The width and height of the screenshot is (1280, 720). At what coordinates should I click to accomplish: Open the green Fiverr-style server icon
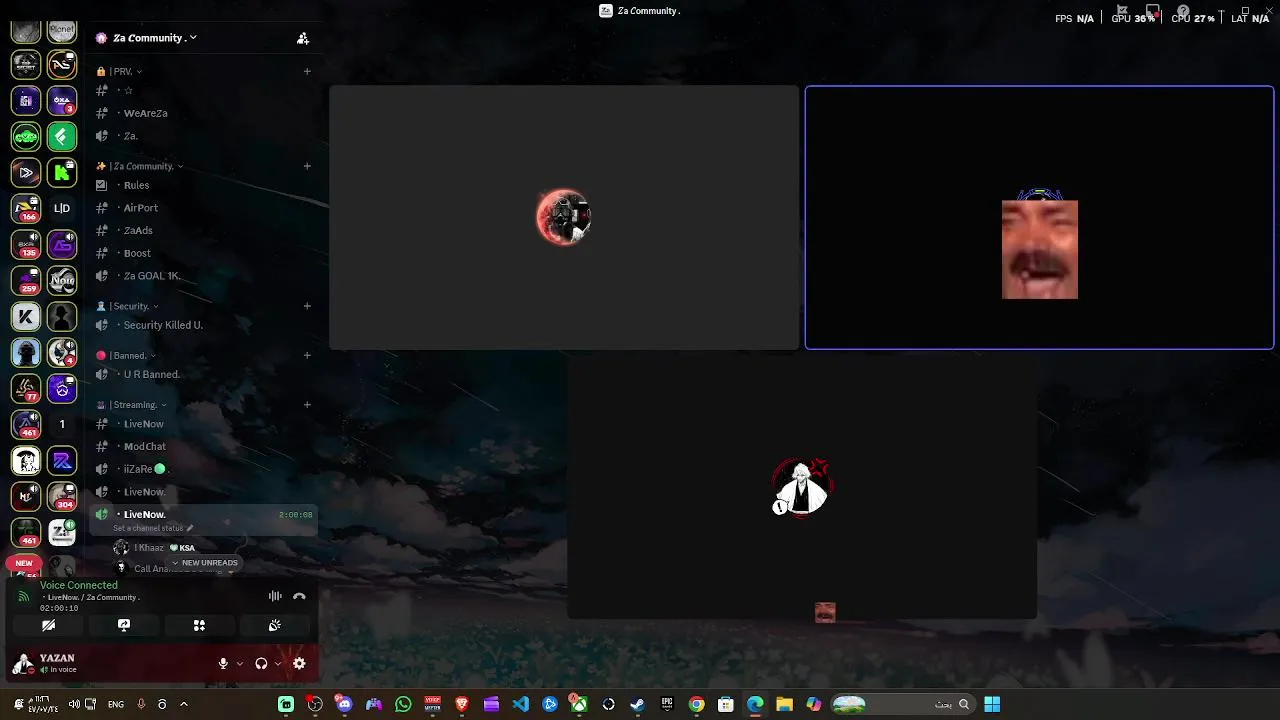pyautogui.click(x=62, y=136)
